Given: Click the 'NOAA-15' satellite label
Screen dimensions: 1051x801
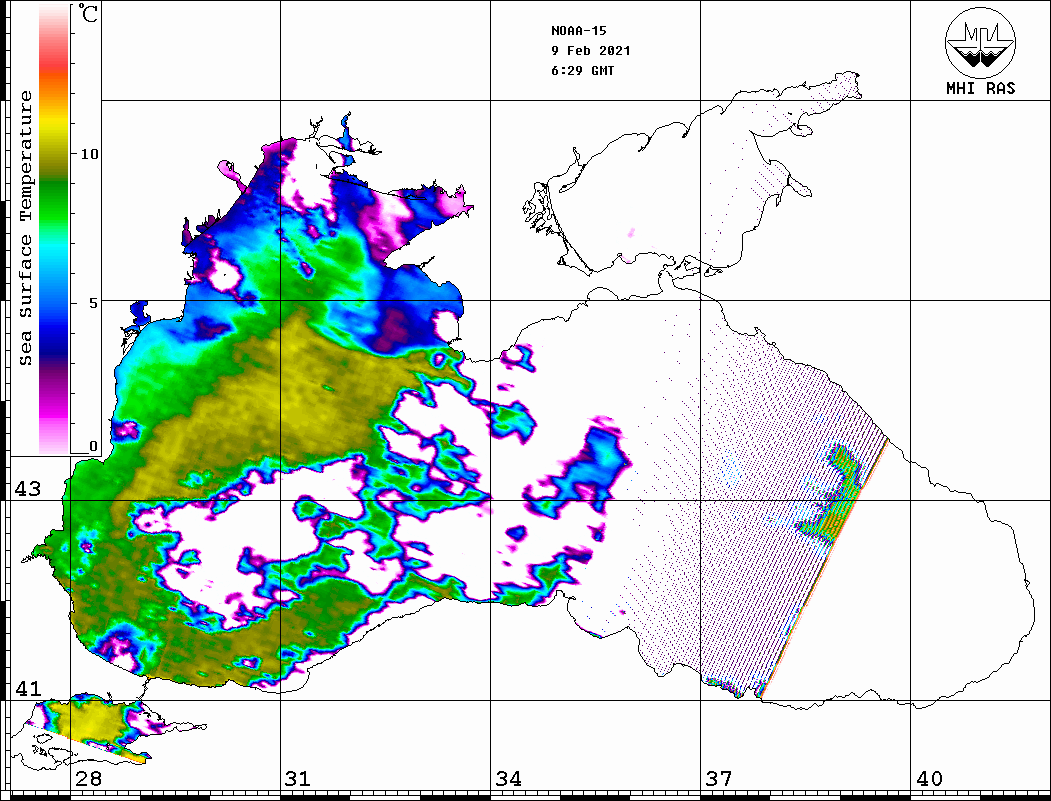Looking at the screenshot, I should (x=578, y=31).
